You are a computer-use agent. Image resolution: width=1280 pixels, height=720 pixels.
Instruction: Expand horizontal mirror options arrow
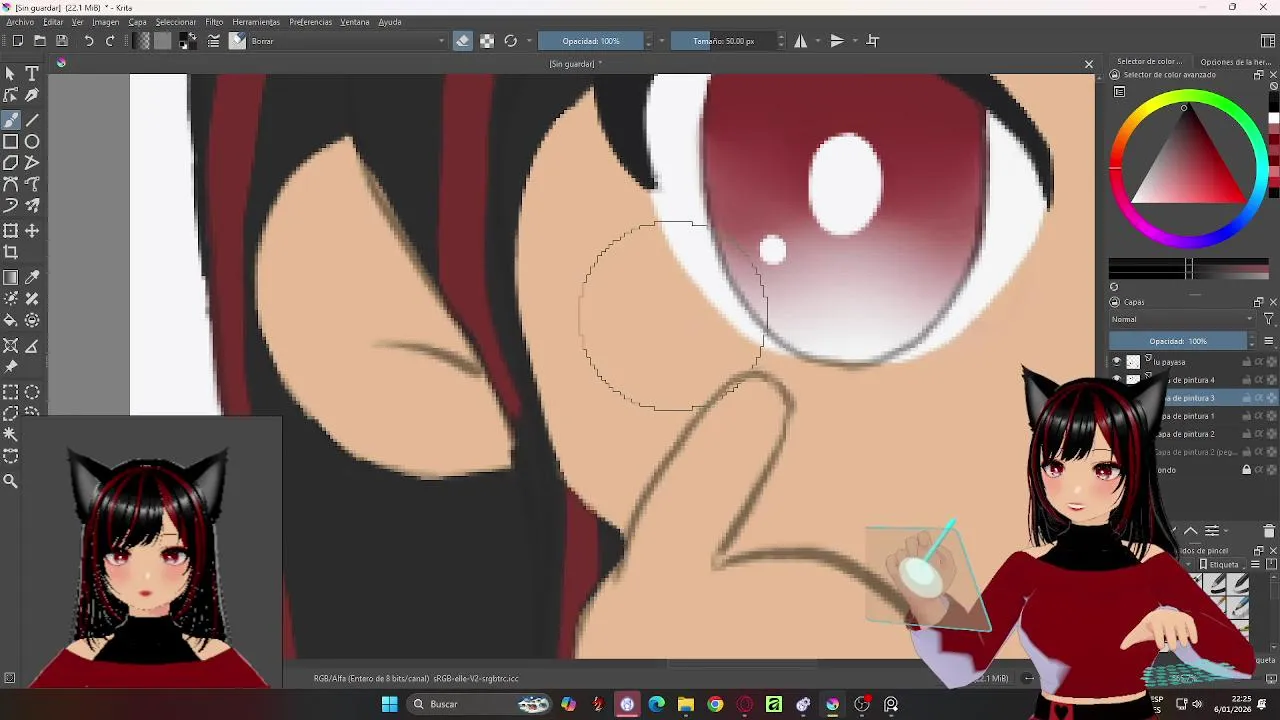point(818,41)
